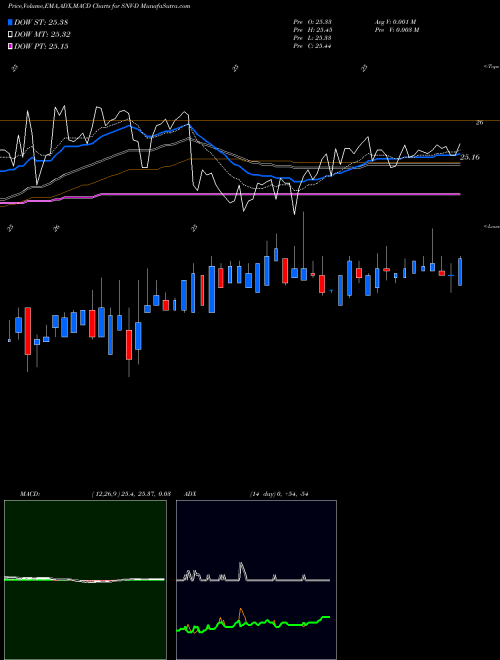Open the dark blue ADX indicator chart panel
Image resolution: width=500 pixels, height=660 pixels.
pos(256,580)
